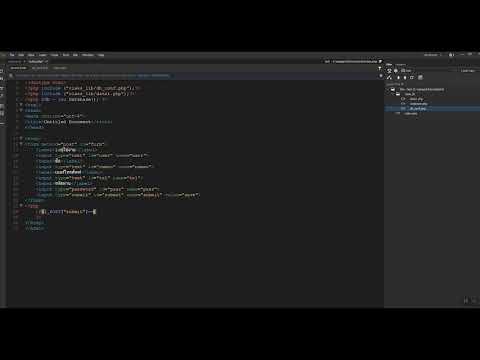Open the File menu

coord(12,55)
